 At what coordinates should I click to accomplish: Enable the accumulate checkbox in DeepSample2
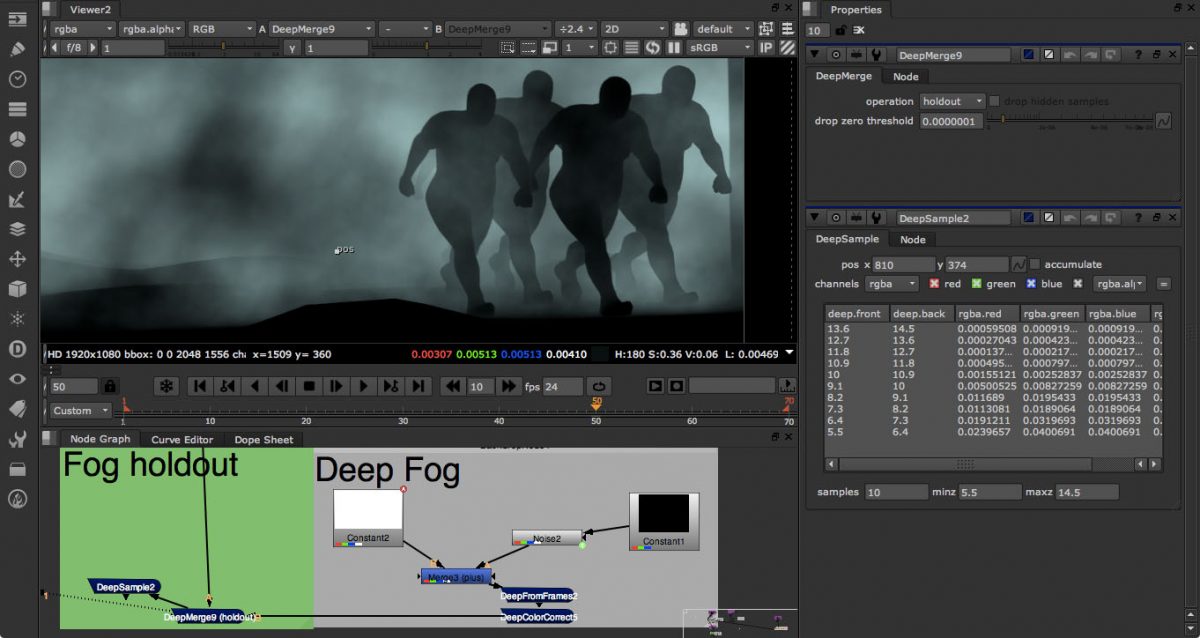[x=1035, y=264]
